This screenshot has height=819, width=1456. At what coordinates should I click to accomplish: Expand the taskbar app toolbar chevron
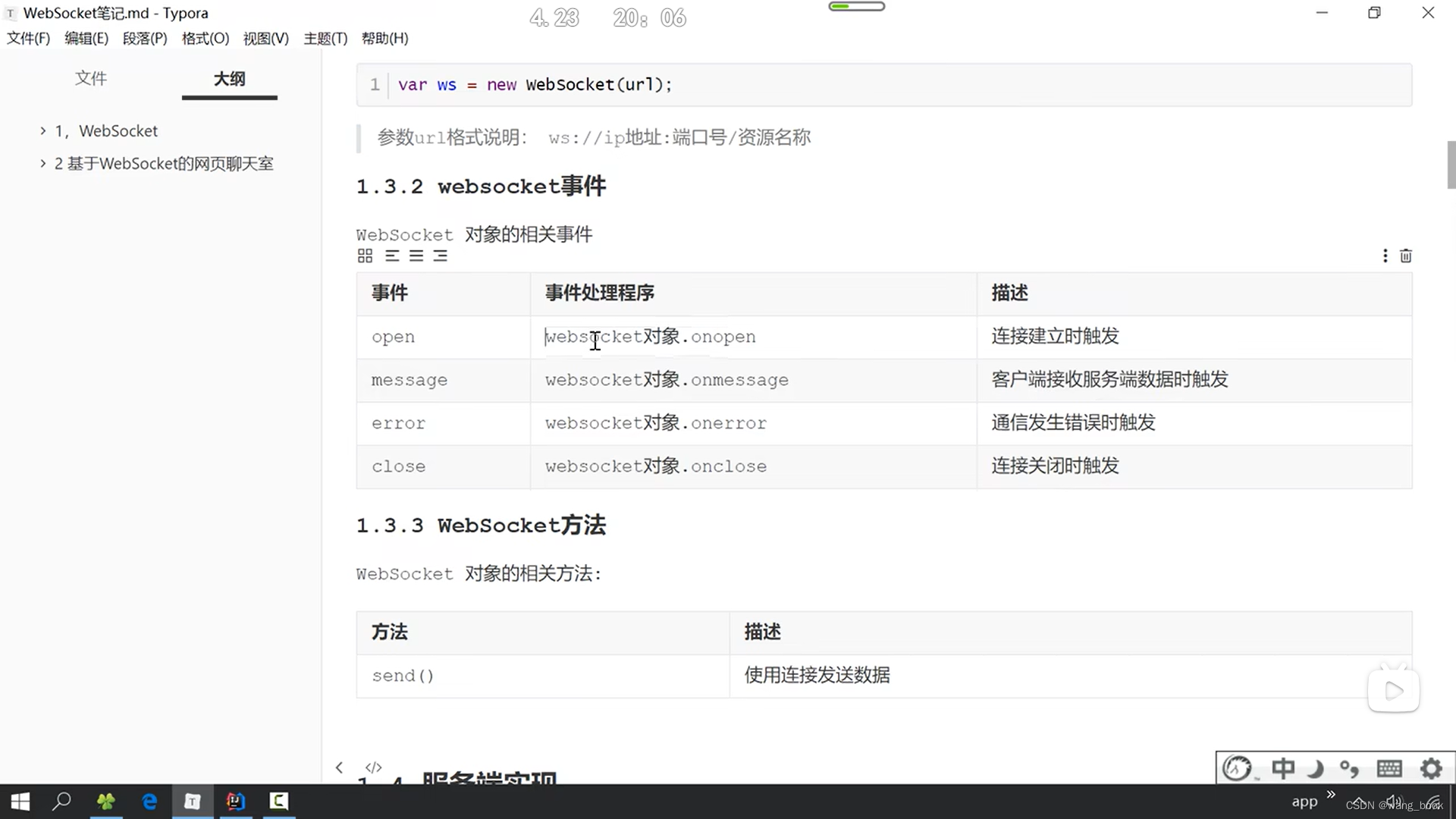(1331, 794)
